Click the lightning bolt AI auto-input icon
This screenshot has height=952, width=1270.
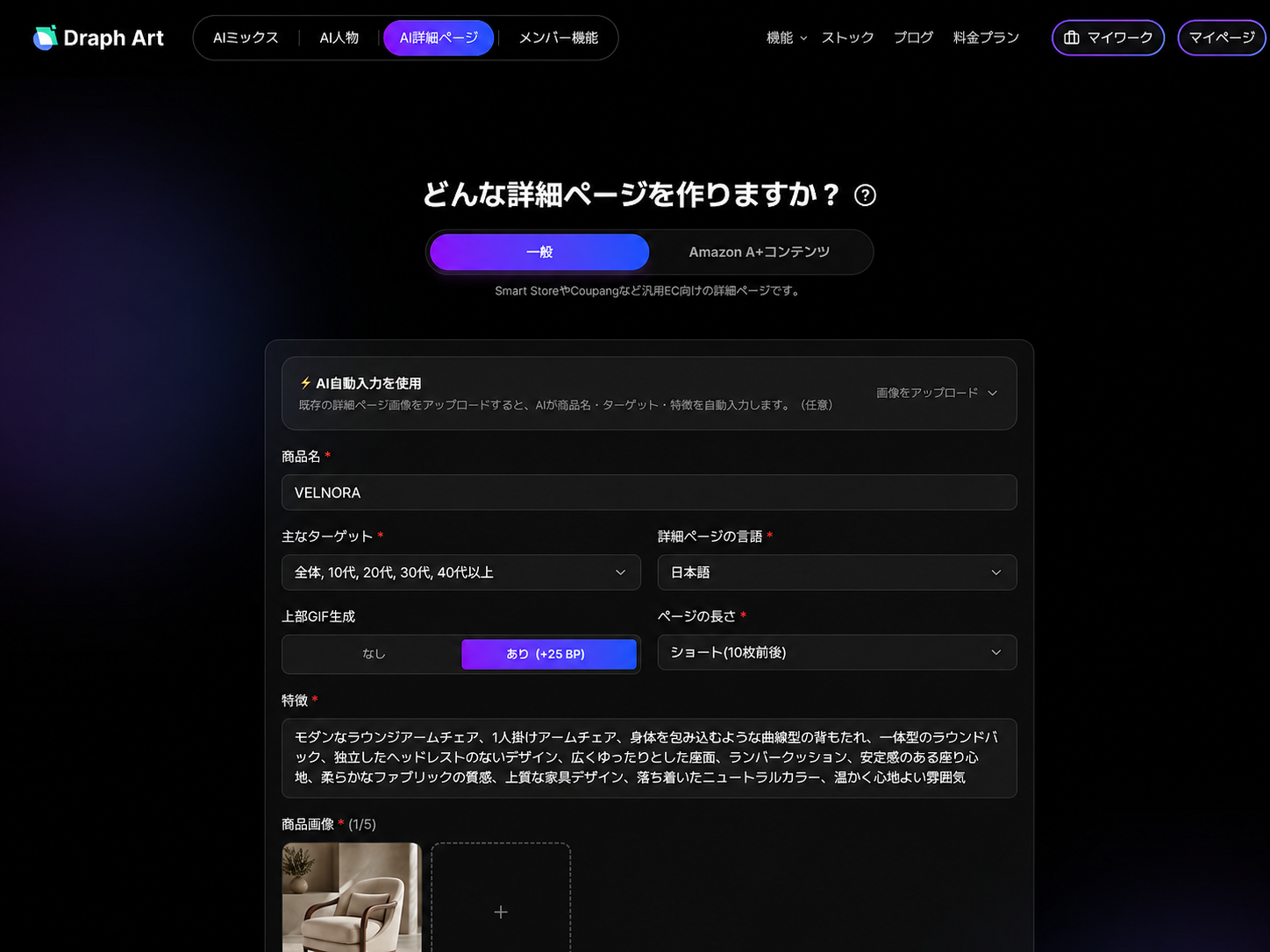[x=305, y=383]
